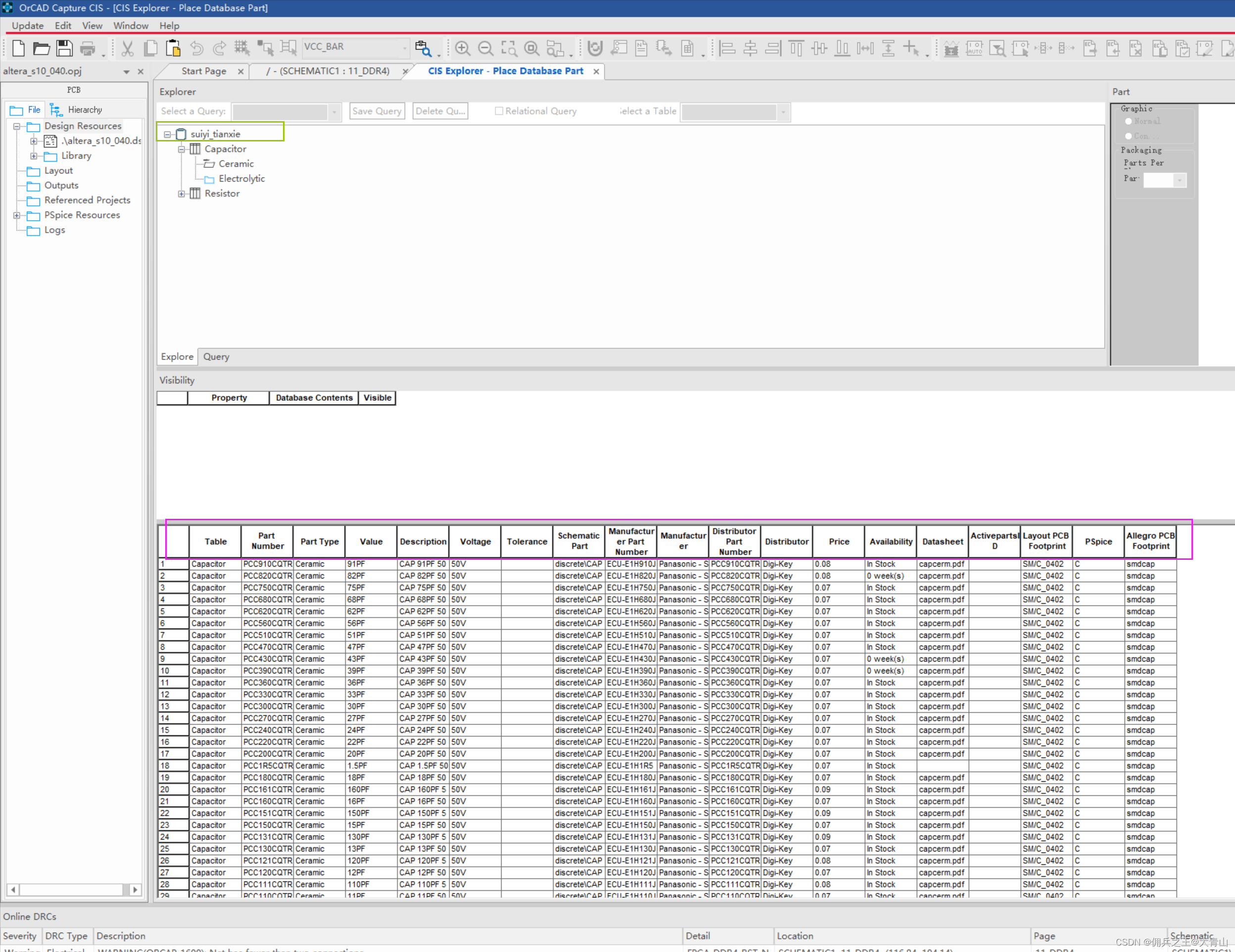Click the Open folder toolbar icon
Image resolution: width=1235 pixels, height=952 pixels.
coord(41,48)
